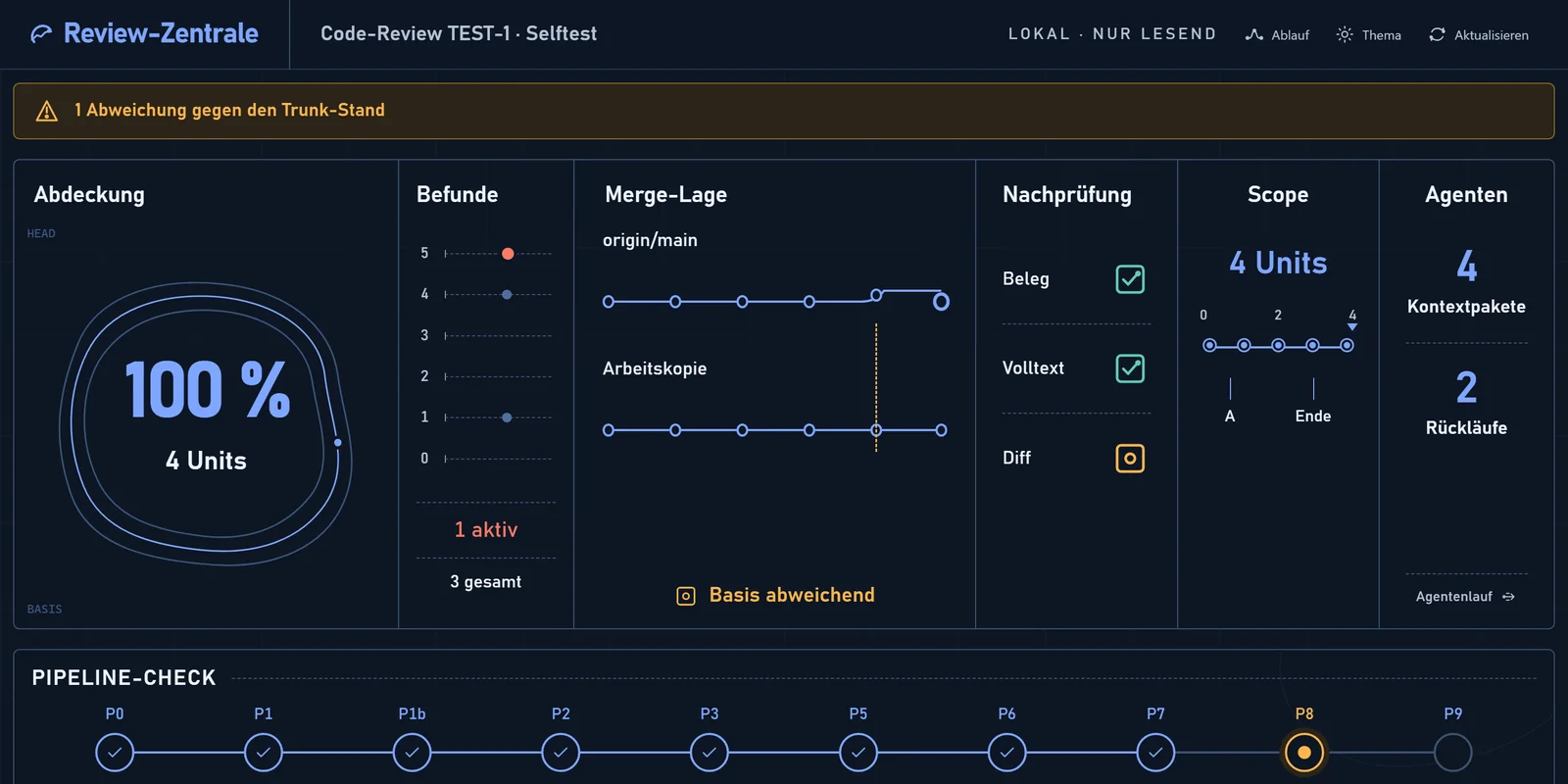Click the first node on the Arbeitskopie line
Screen dimensions: 1568x784
click(609, 430)
